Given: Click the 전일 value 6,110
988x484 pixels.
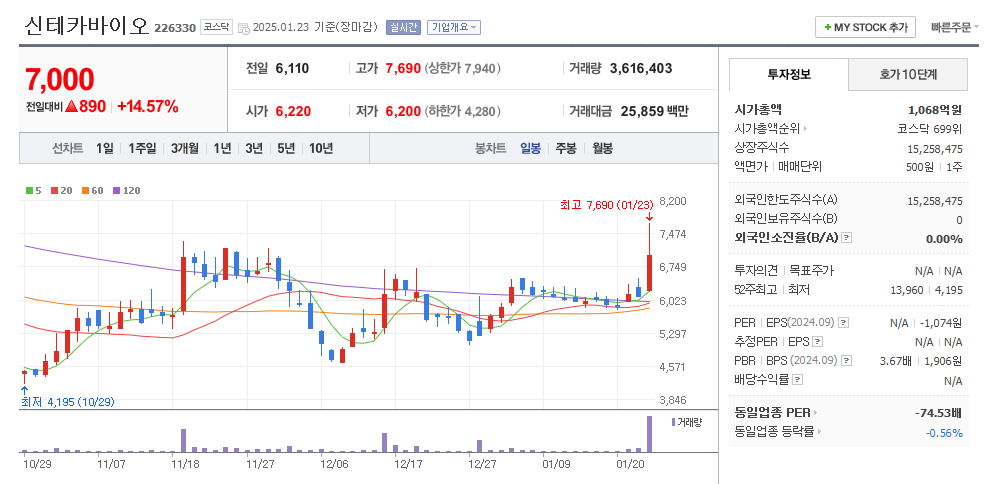Looking at the screenshot, I should click(x=292, y=68).
